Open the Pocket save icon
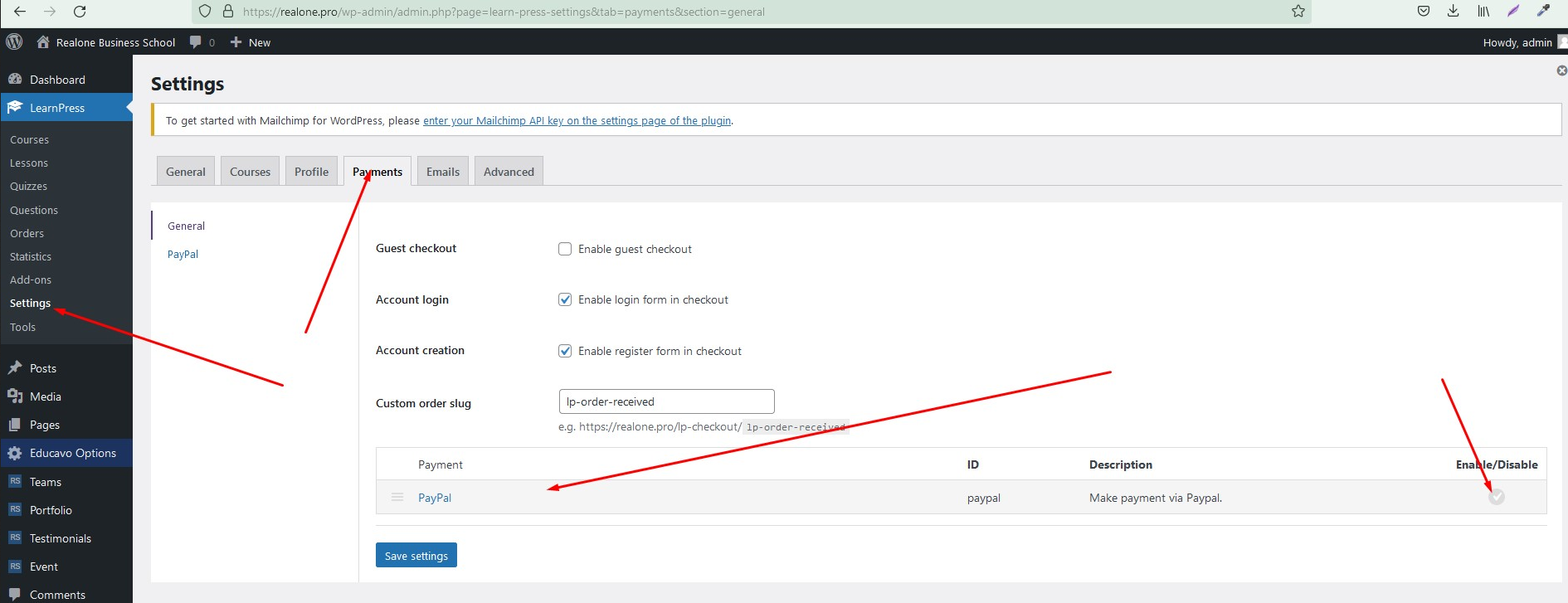Viewport: 1568px width, 603px height. click(1424, 12)
